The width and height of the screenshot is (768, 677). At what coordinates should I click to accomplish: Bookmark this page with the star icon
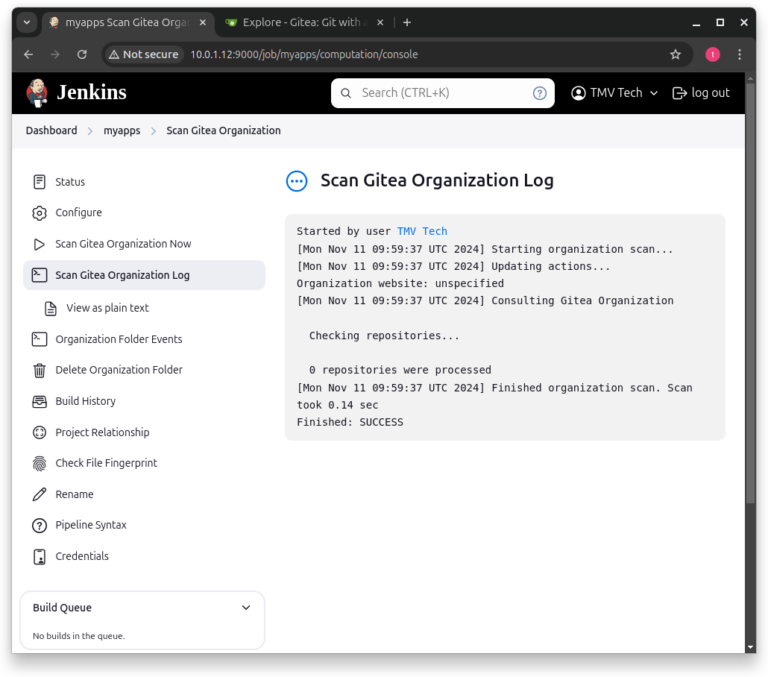click(x=675, y=54)
